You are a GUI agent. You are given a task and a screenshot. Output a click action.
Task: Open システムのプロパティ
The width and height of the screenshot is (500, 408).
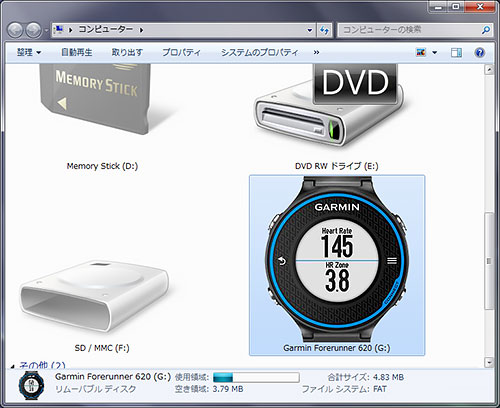259,52
